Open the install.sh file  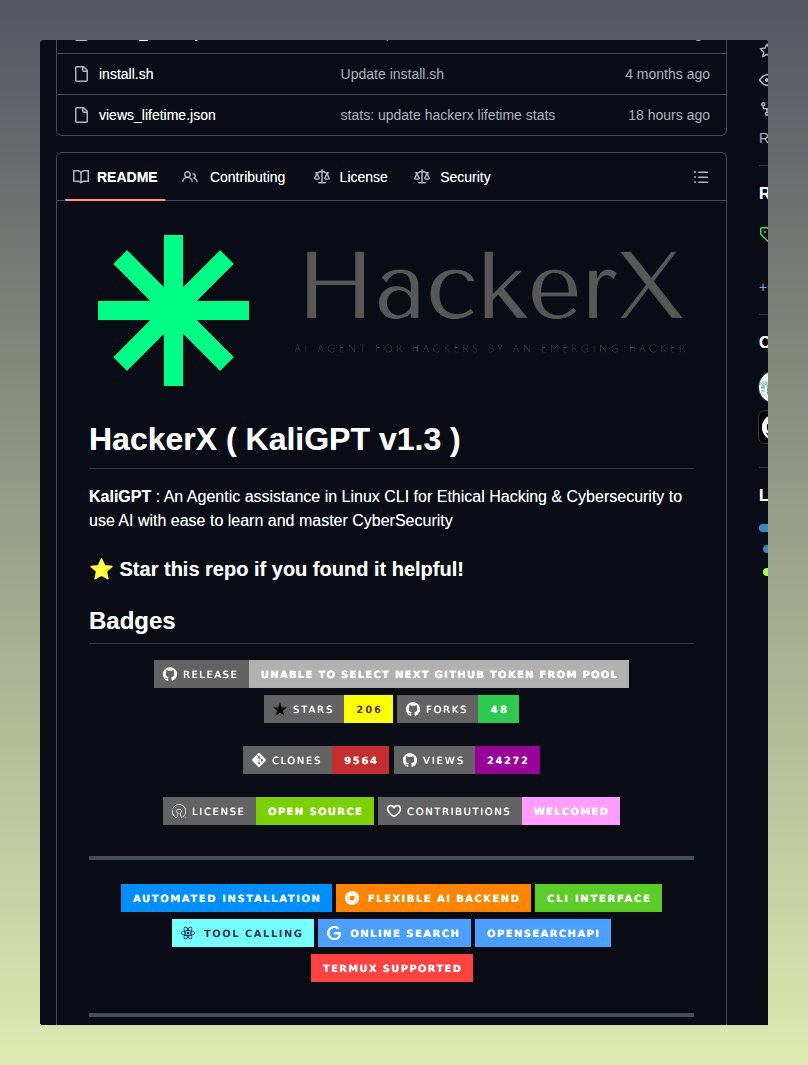coord(126,74)
